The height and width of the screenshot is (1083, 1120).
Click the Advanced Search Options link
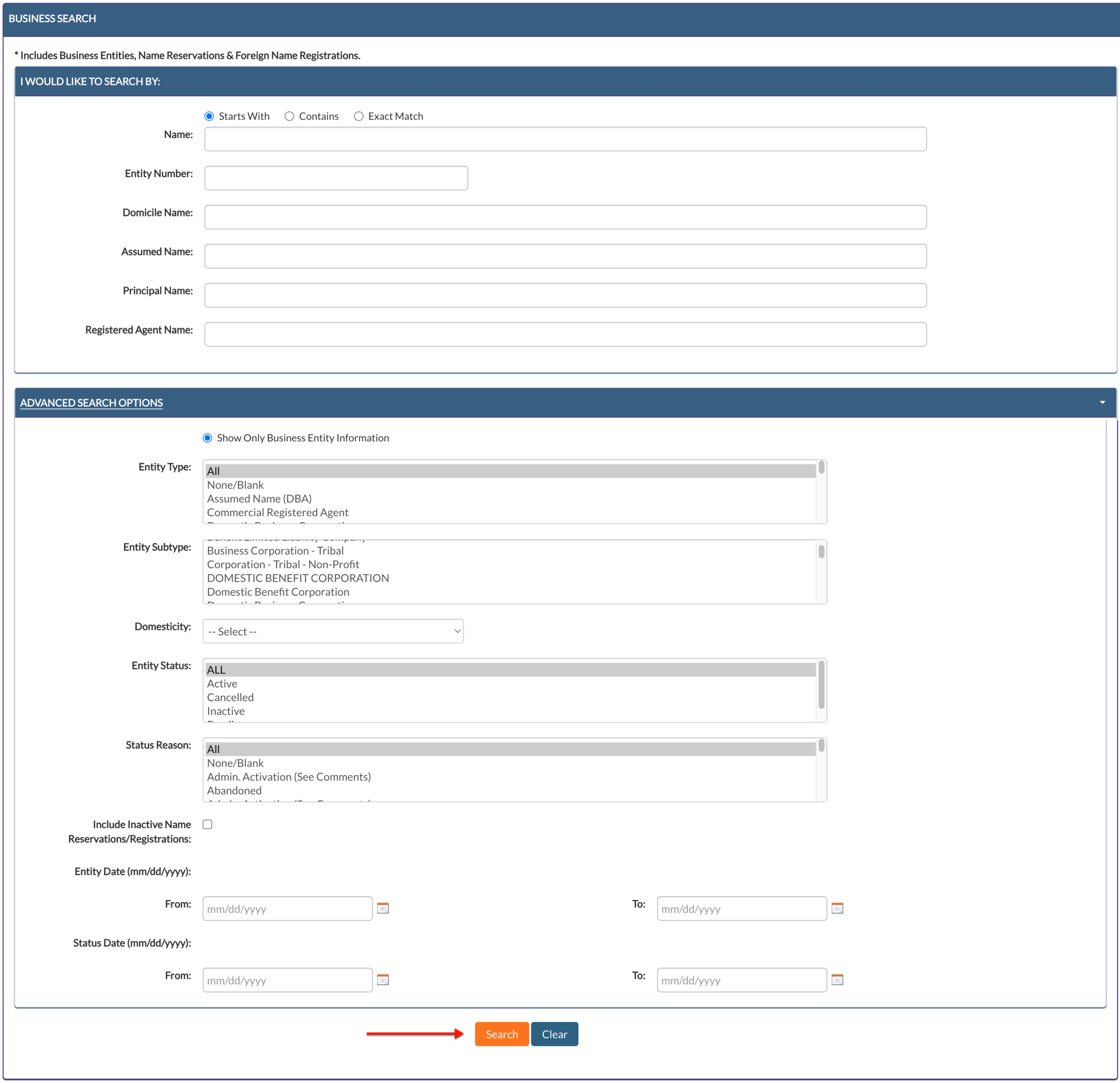[91, 403]
